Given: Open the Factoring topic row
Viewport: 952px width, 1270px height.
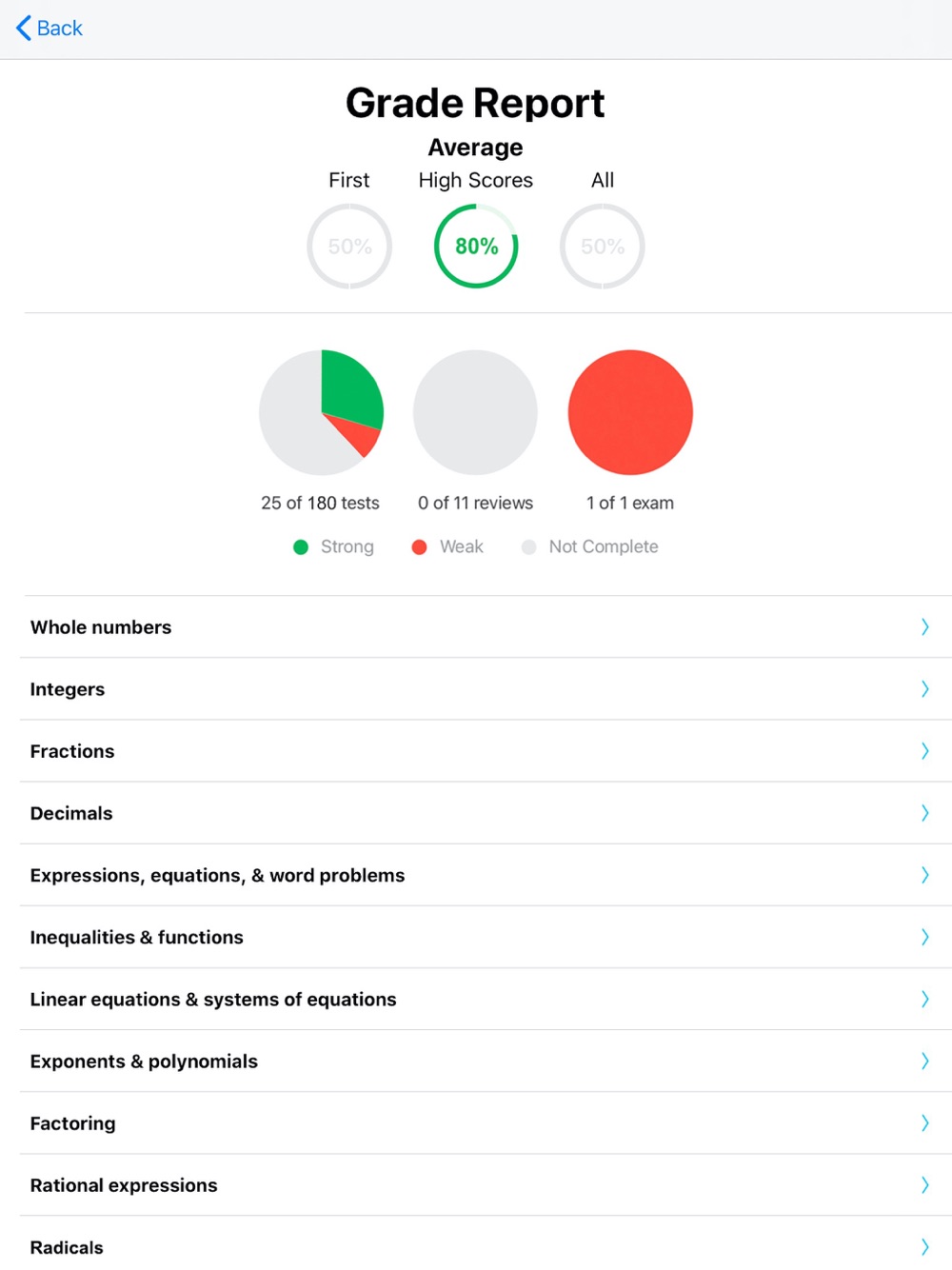Looking at the screenshot, I should point(486,1123).
